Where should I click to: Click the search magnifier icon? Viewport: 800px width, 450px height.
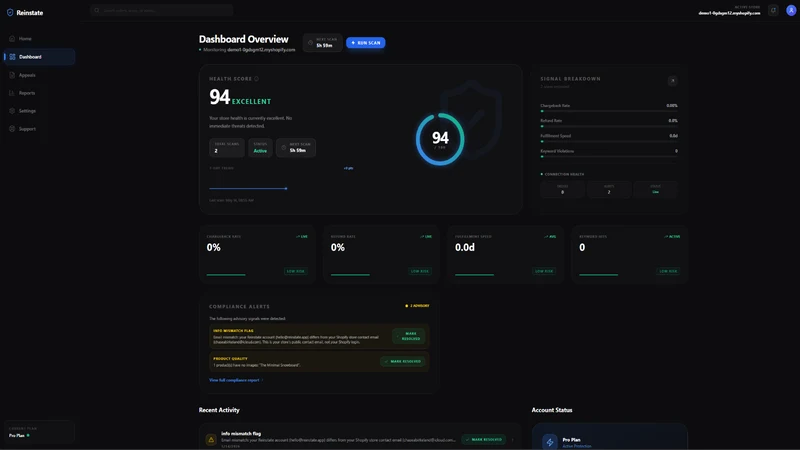tap(96, 10)
